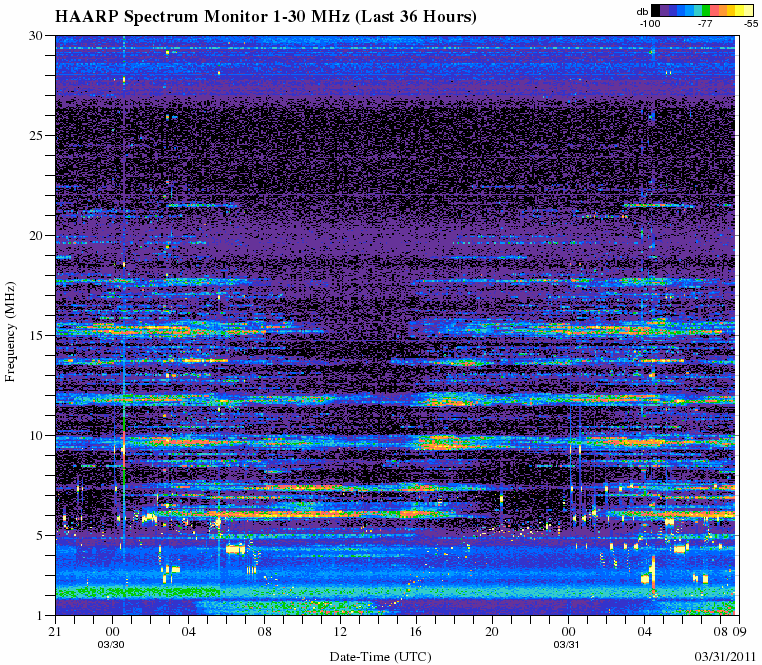Click the '21' time tick label
762x665 pixels.
tap(55, 632)
